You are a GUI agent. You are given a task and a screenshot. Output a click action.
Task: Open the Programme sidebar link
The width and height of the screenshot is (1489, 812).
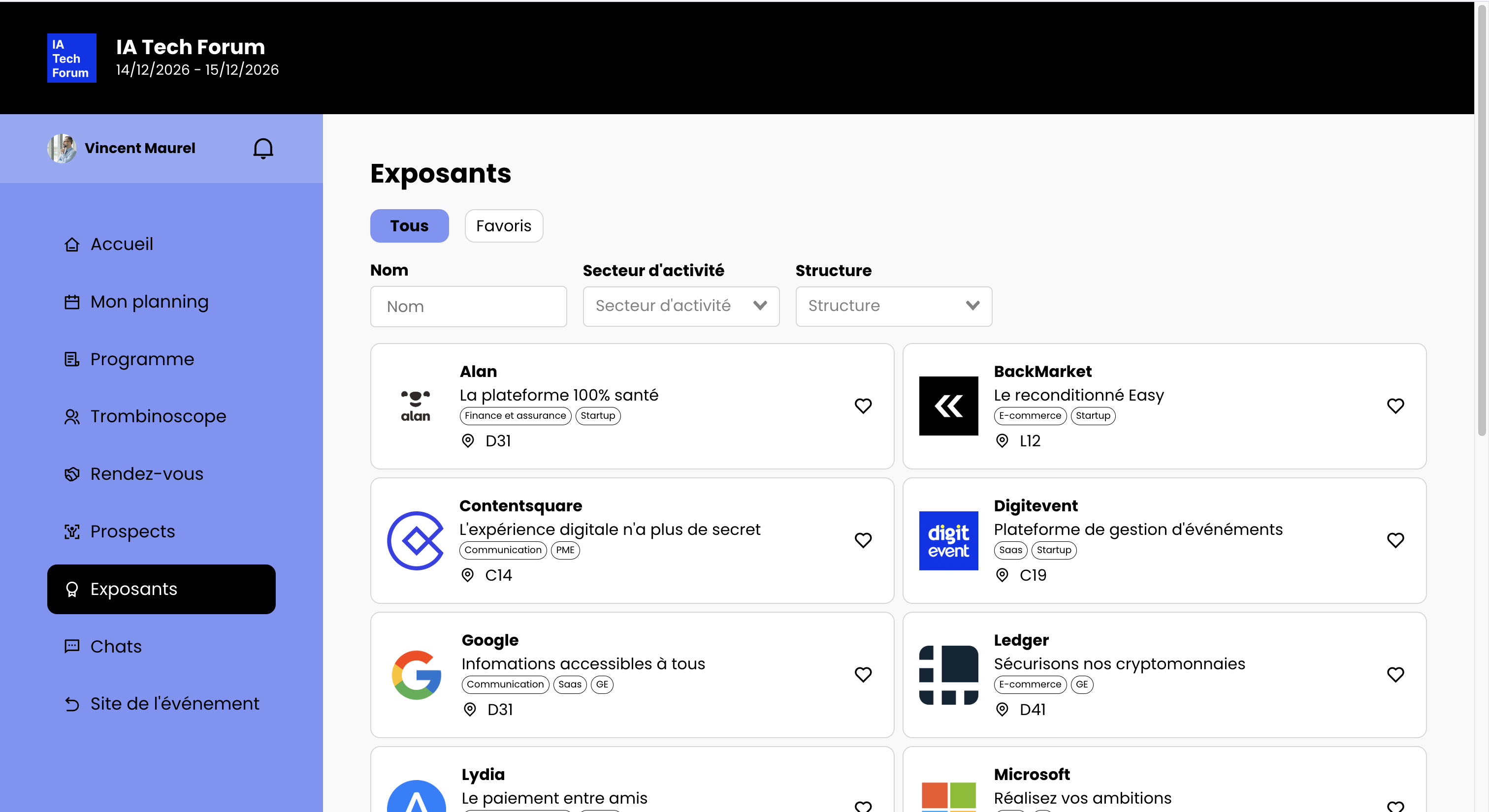(142, 359)
